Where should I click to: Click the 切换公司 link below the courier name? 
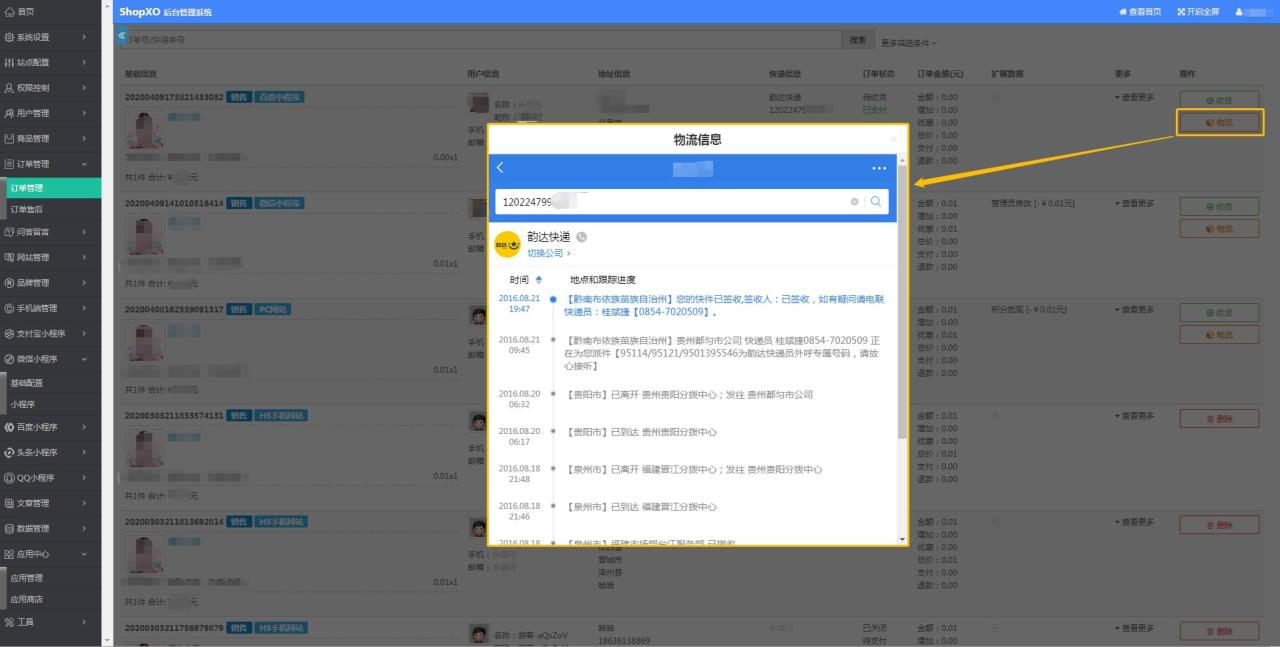[x=544, y=253]
